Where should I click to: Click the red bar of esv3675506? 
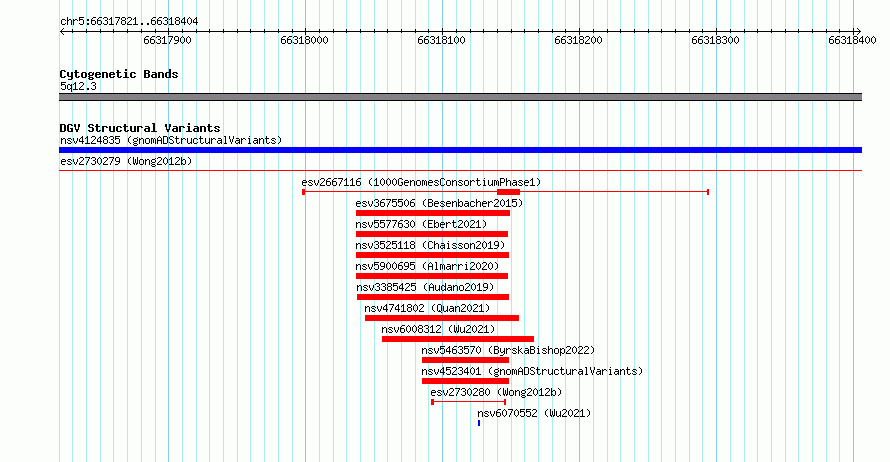click(x=433, y=213)
